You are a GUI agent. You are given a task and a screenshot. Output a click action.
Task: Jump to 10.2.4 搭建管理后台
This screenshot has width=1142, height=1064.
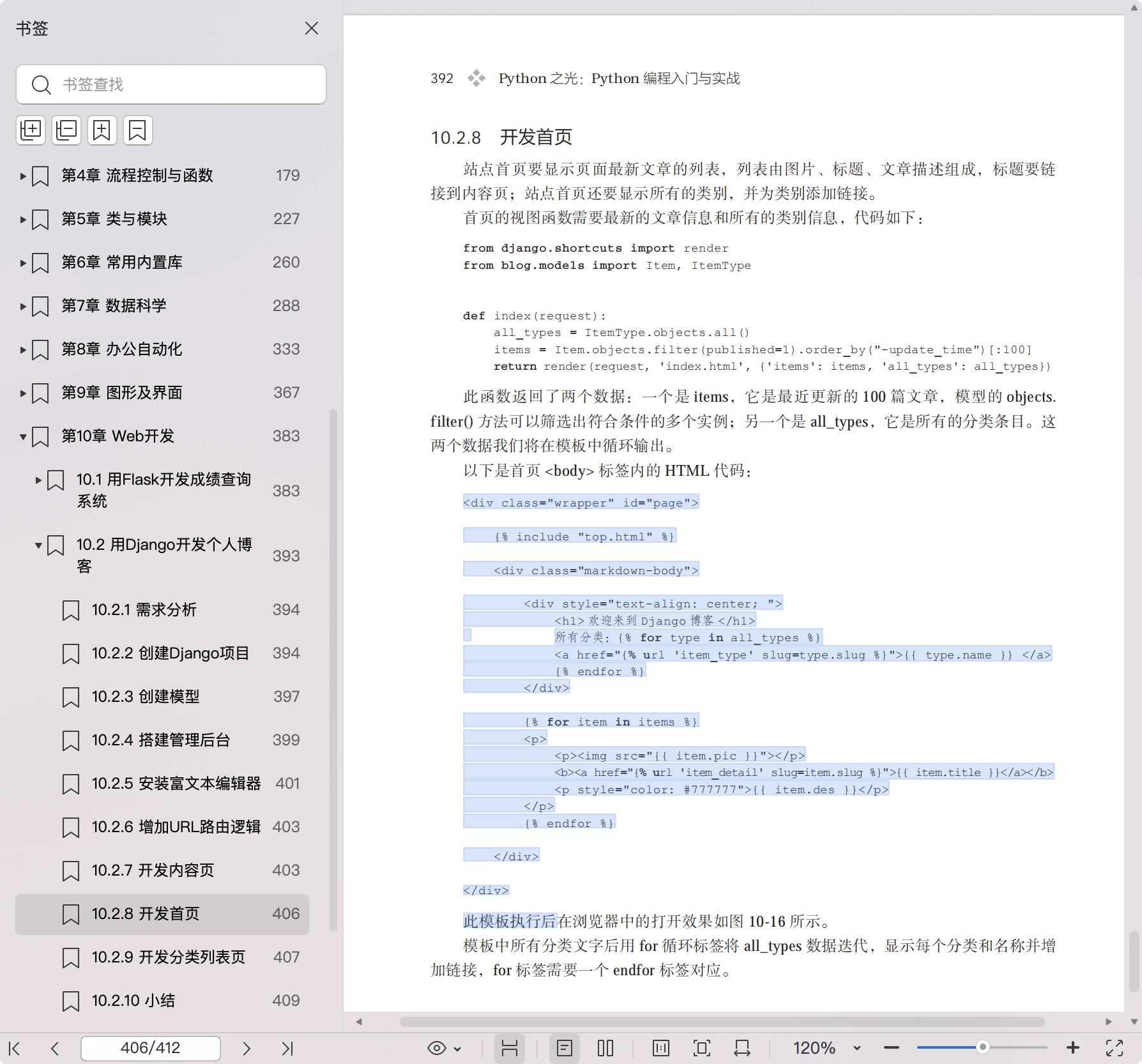point(162,740)
